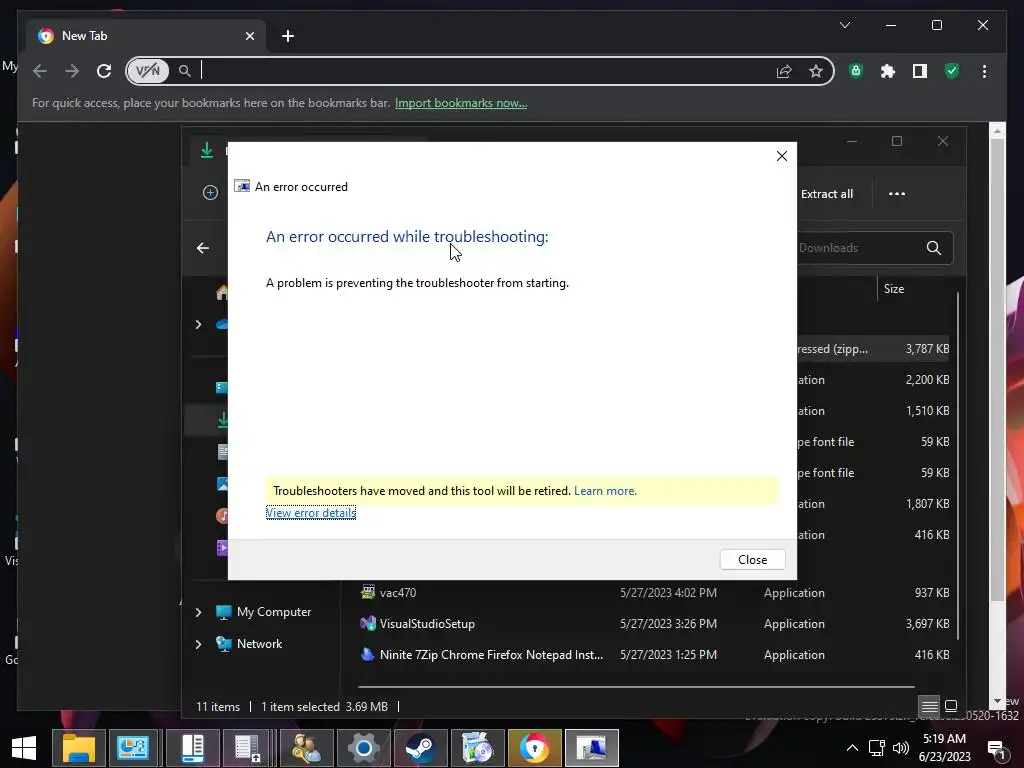Viewport: 1024px width, 768px height.
Task: Open tab search dropdown chevron
Action: pyautogui.click(x=845, y=25)
